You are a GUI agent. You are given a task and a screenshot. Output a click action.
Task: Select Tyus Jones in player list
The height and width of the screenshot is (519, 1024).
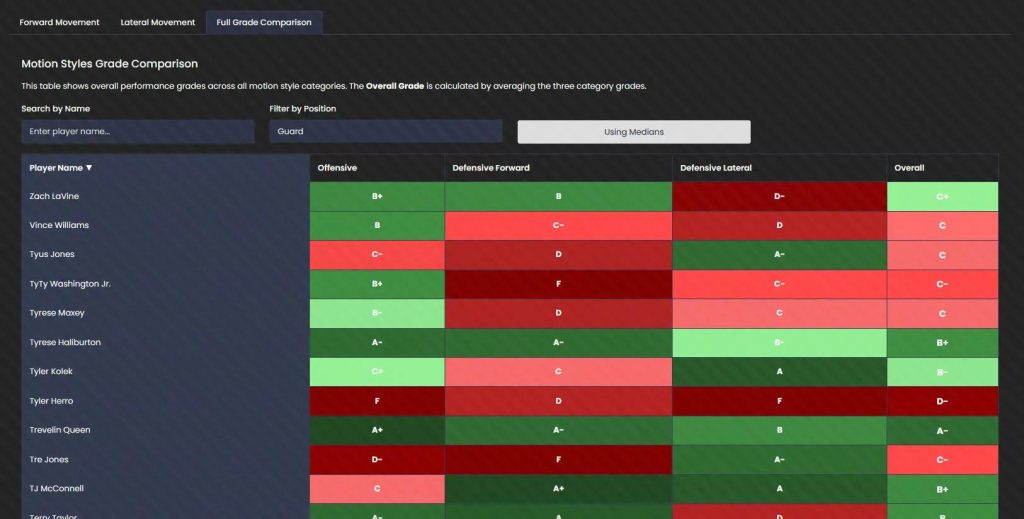point(52,255)
